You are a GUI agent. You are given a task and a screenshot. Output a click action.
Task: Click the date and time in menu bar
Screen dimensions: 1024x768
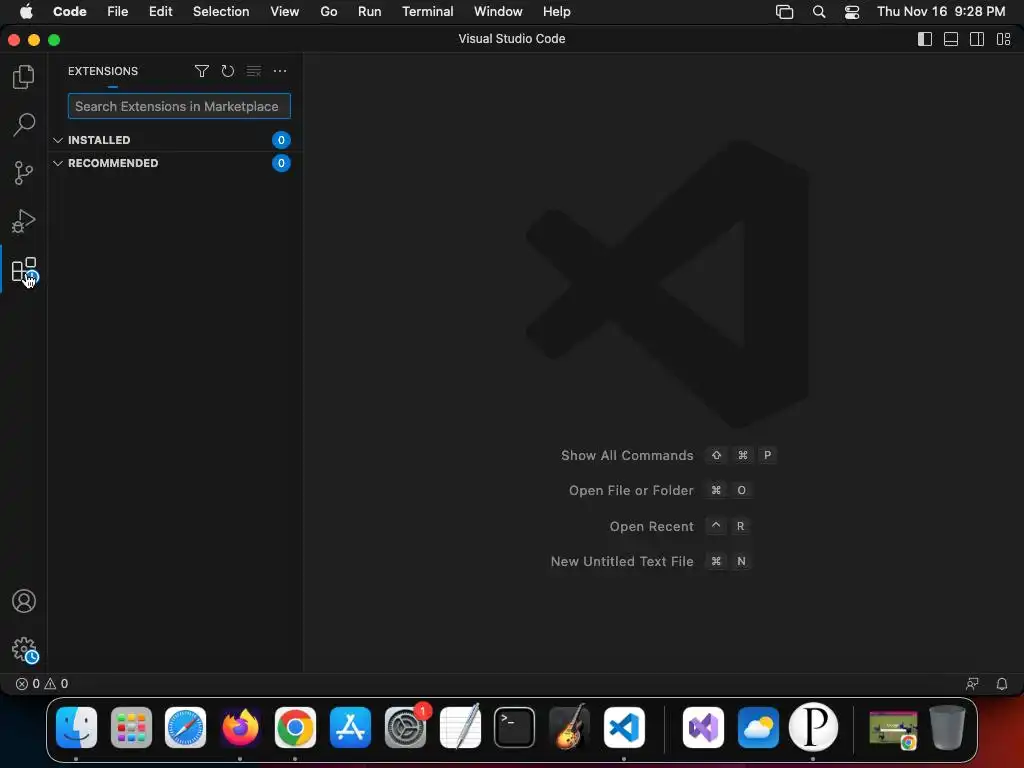[x=941, y=11]
